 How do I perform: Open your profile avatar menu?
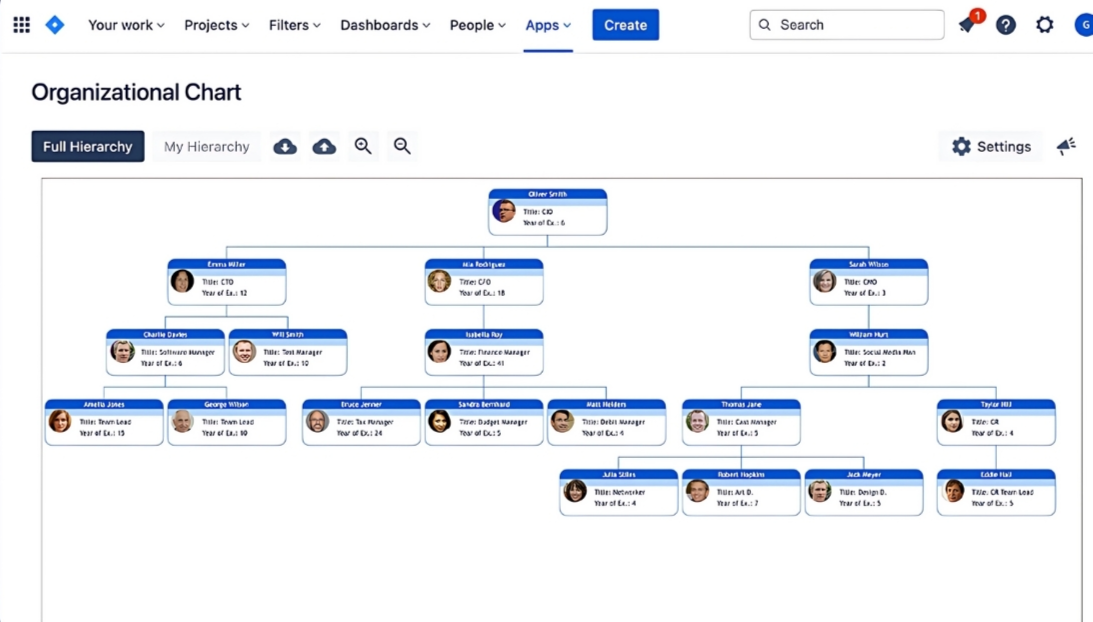[x=1085, y=25]
